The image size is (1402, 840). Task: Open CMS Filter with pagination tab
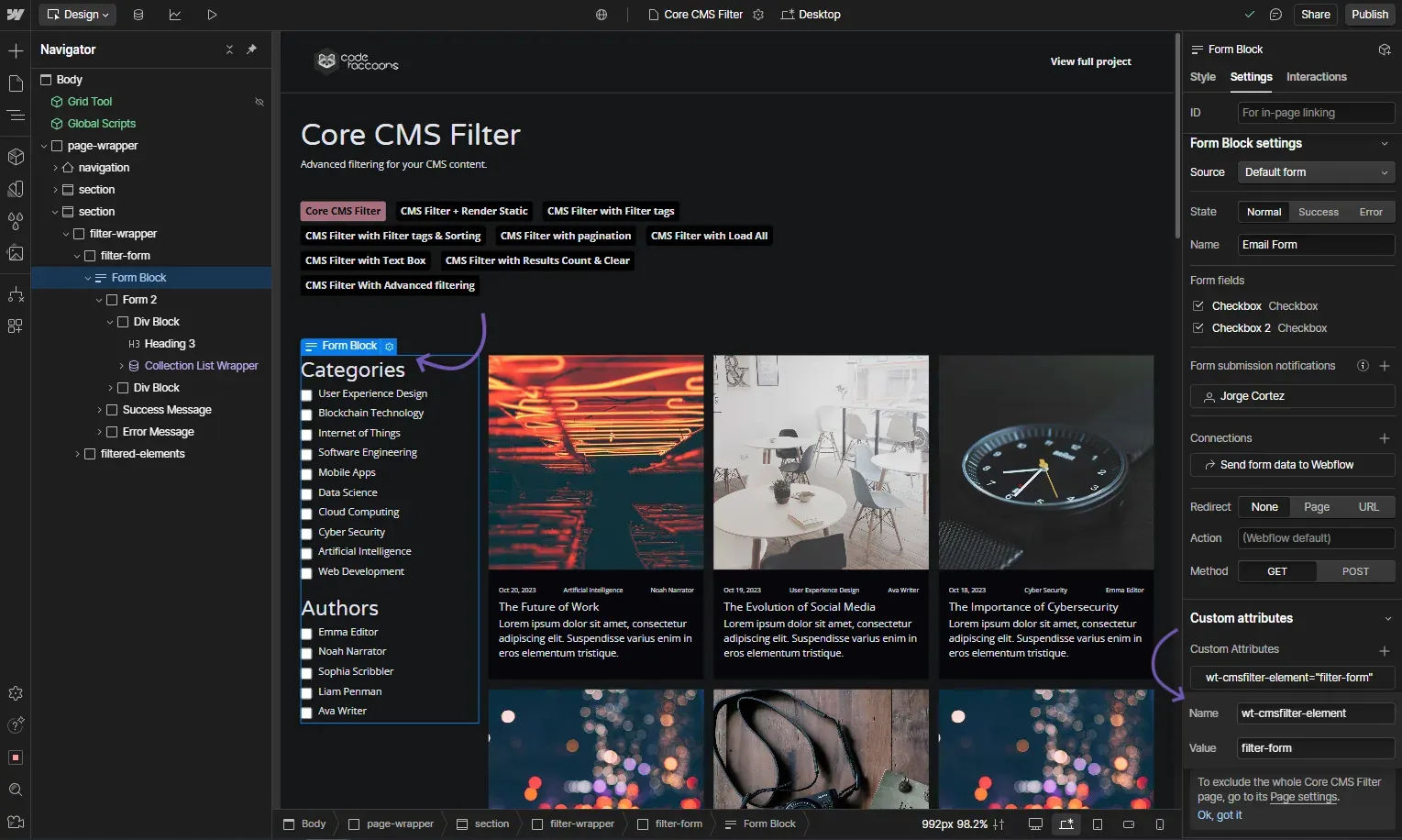point(566,236)
